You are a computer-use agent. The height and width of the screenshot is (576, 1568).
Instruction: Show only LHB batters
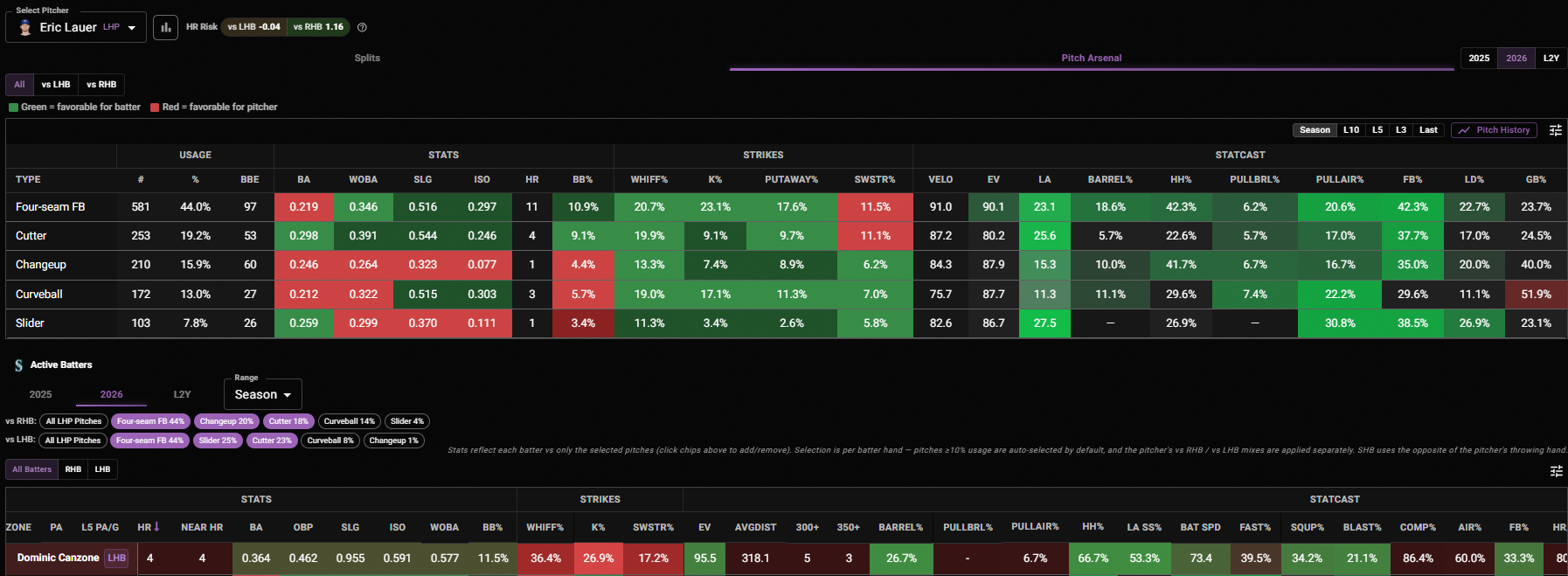[102, 469]
